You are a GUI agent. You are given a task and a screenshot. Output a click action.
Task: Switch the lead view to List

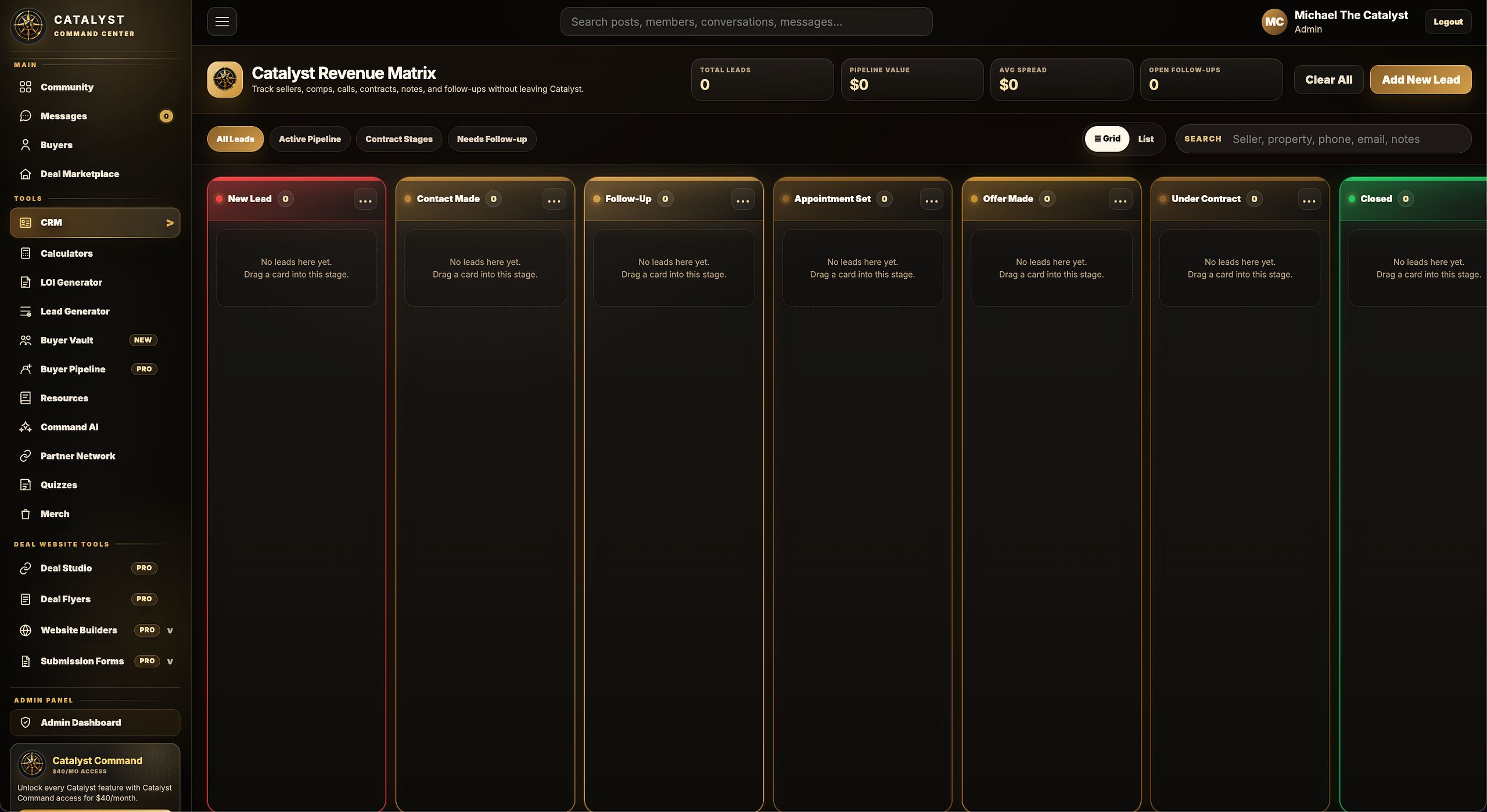click(x=1145, y=139)
